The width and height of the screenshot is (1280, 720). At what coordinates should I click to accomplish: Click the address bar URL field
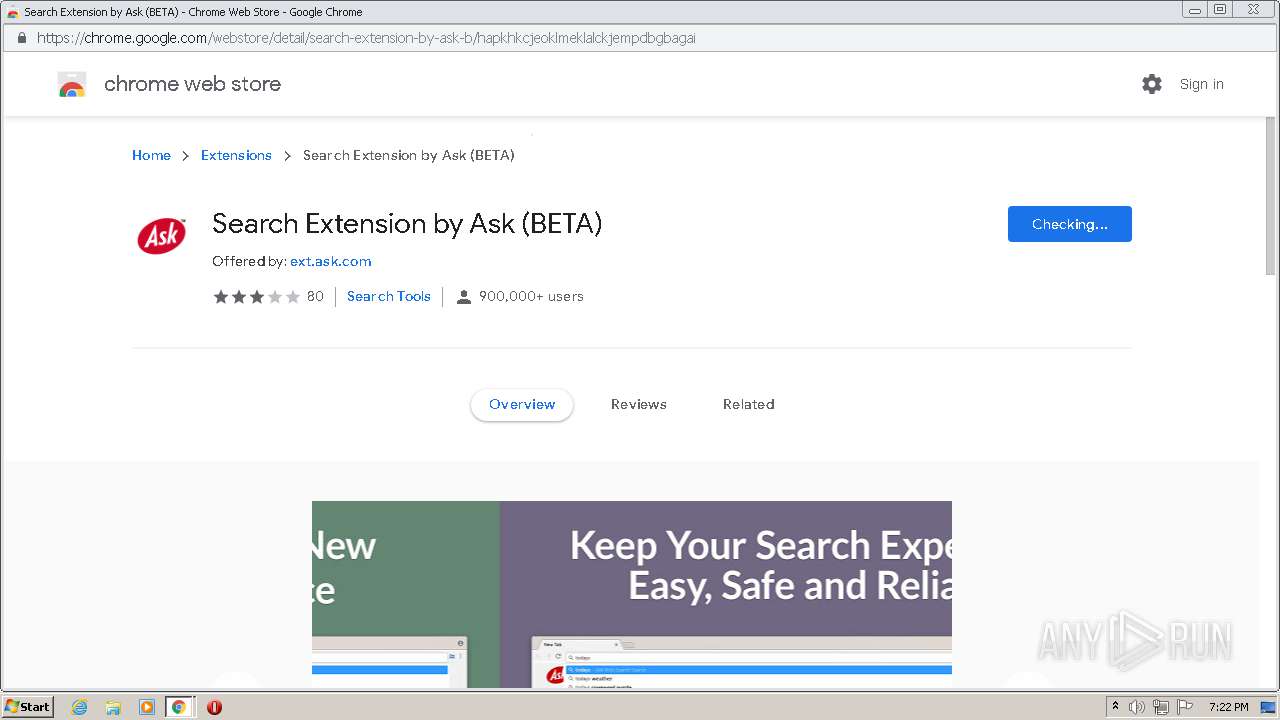(640, 38)
